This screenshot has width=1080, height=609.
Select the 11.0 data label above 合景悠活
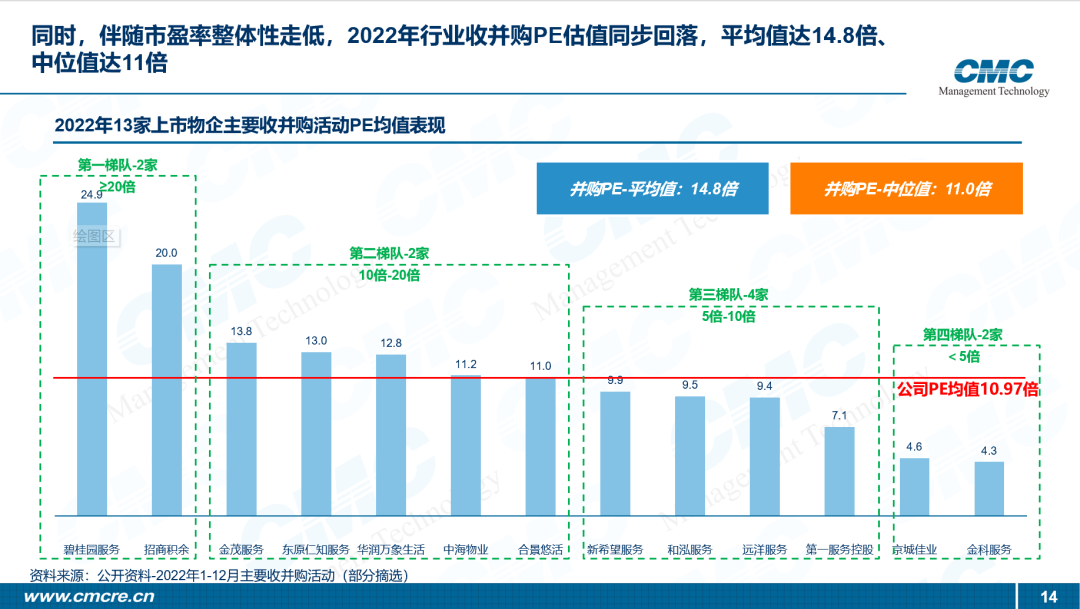tap(540, 367)
